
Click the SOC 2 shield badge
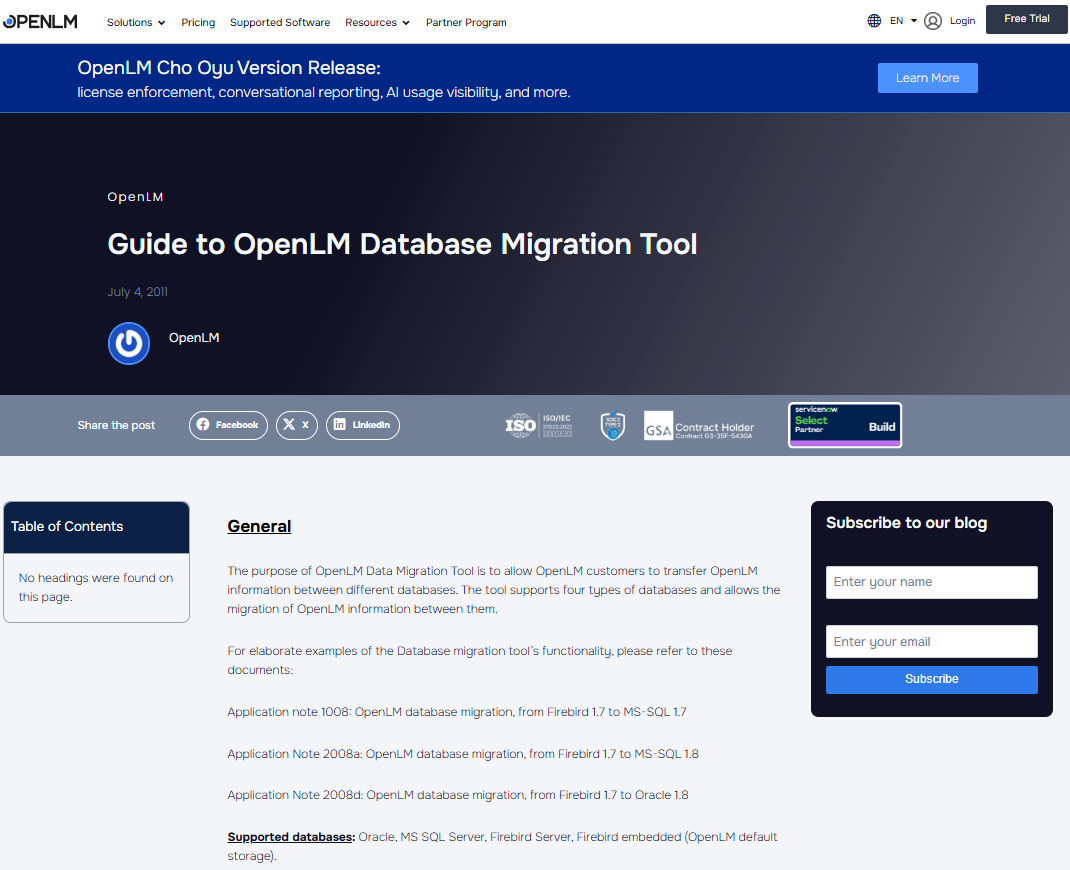click(613, 426)
